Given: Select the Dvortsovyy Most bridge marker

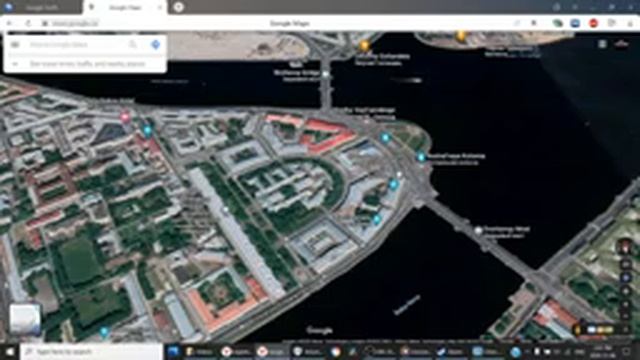Looking at the screenshot, I should point(478,230).
